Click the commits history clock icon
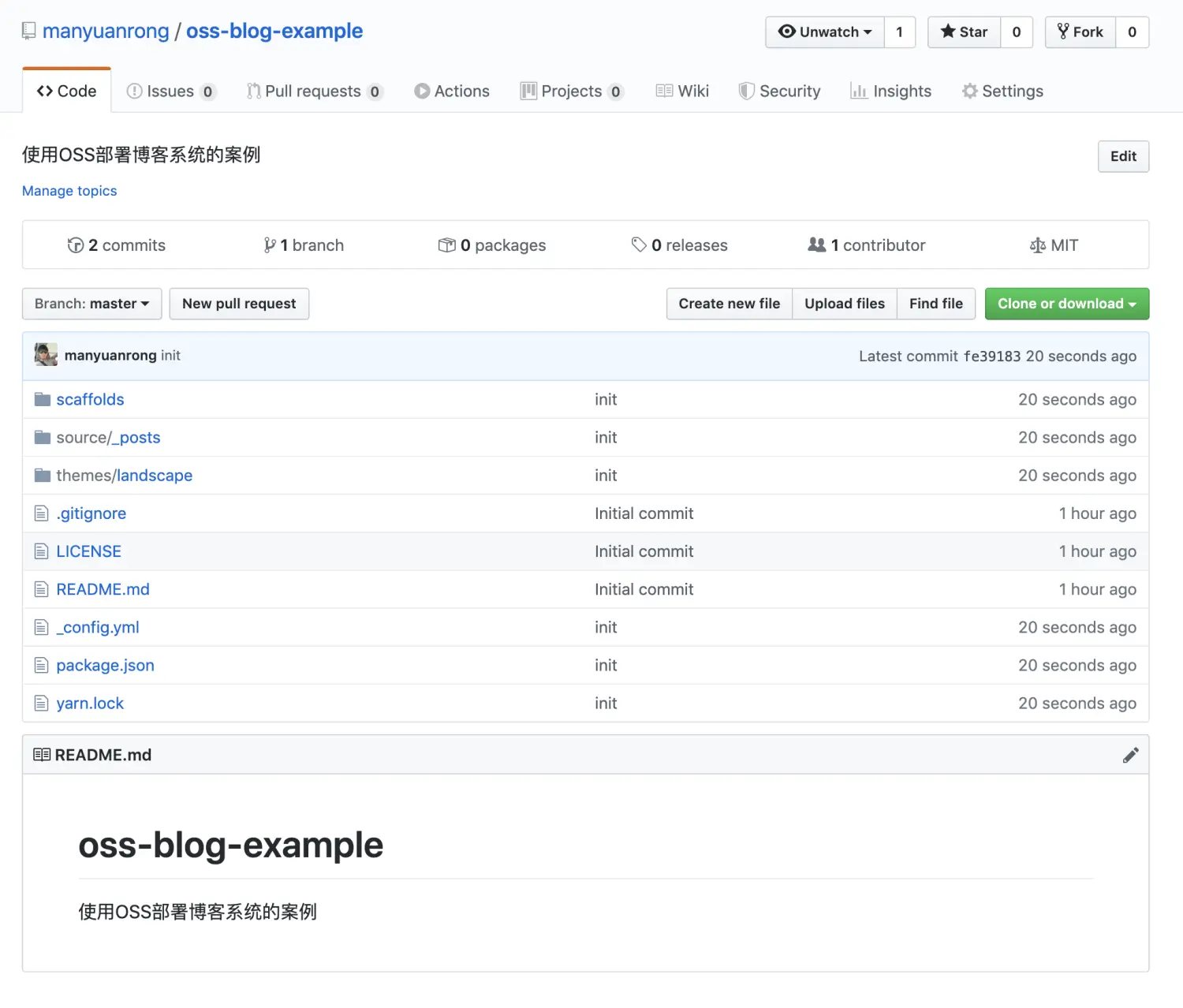The width and height of the screenshot is (1183, 1008). [x=76, y=245]
